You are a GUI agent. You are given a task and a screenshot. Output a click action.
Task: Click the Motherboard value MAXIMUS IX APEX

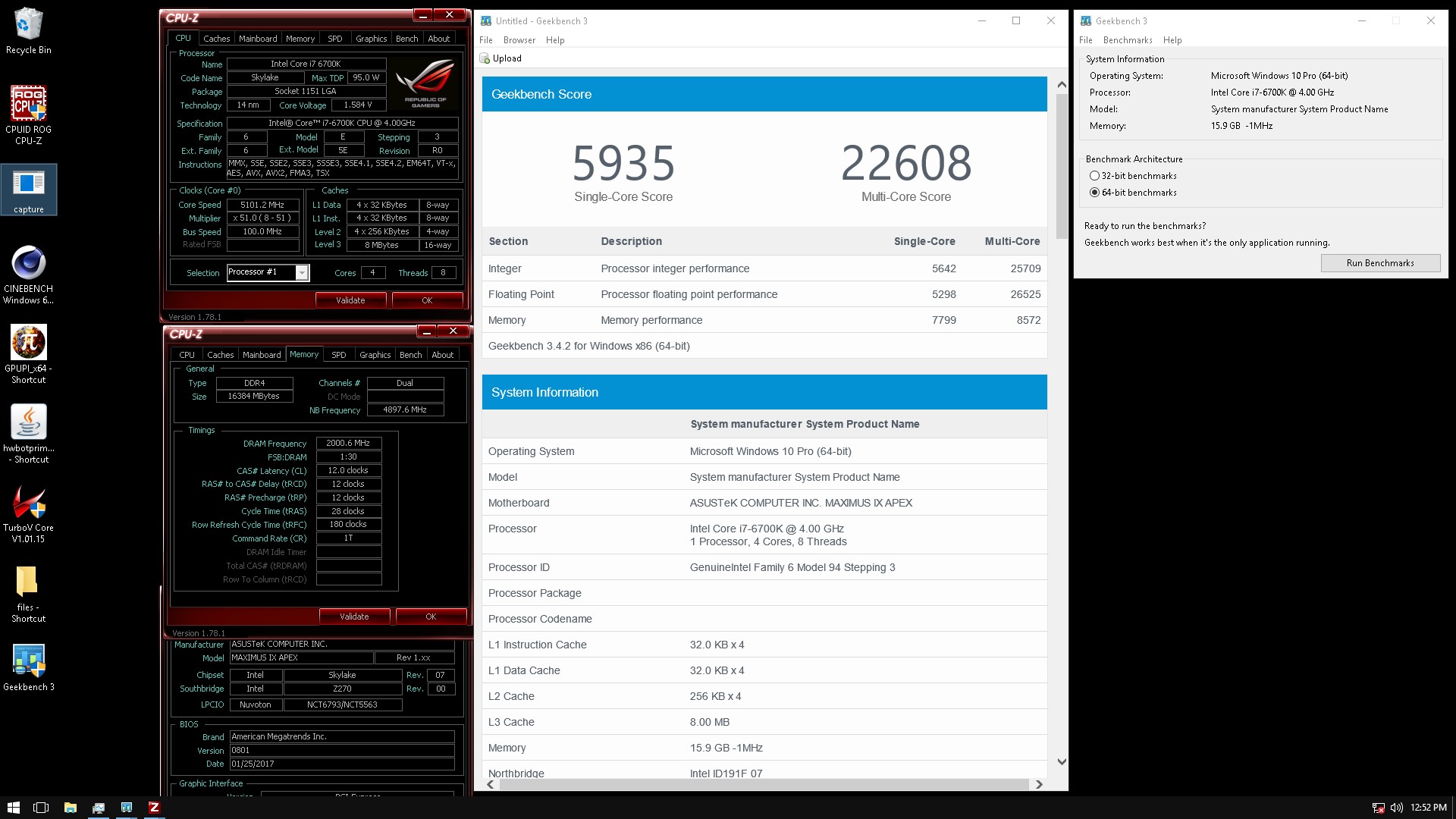click(x=801, y=503)
